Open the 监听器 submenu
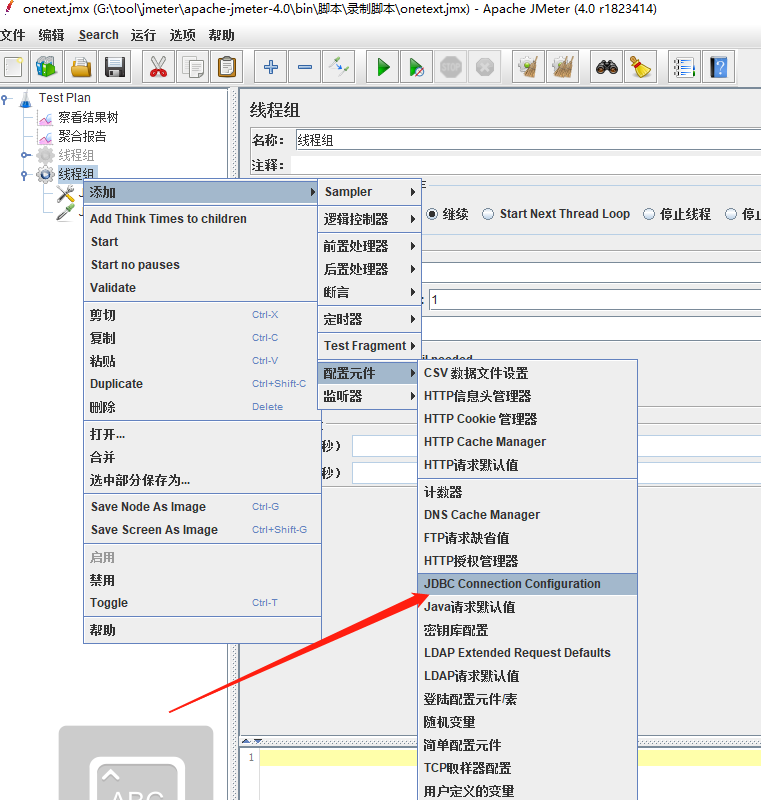 [x=369, y=396]
